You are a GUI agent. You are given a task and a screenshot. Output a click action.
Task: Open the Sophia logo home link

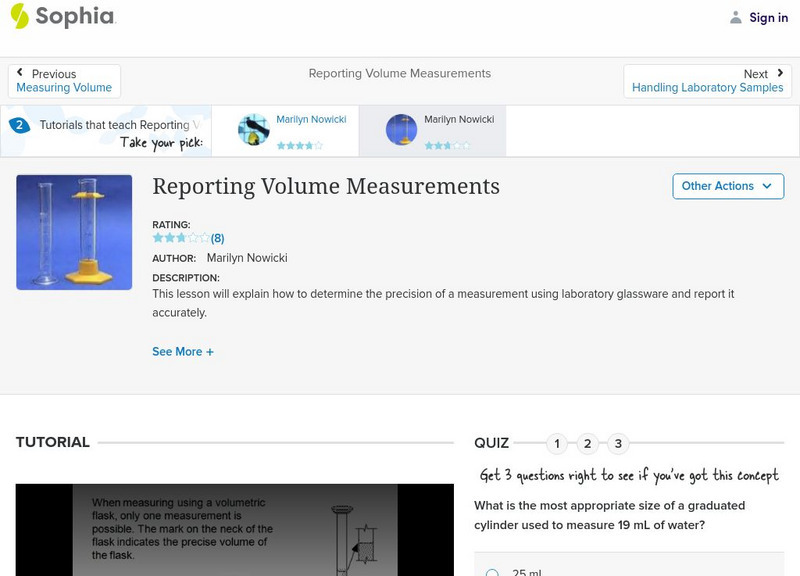pos(63,16)
